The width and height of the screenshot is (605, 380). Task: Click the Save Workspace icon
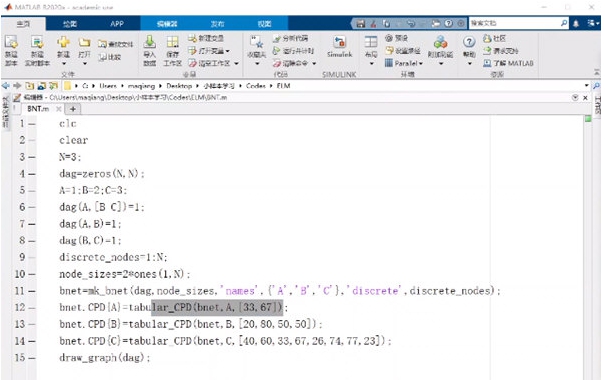click(x=172, y=42)
